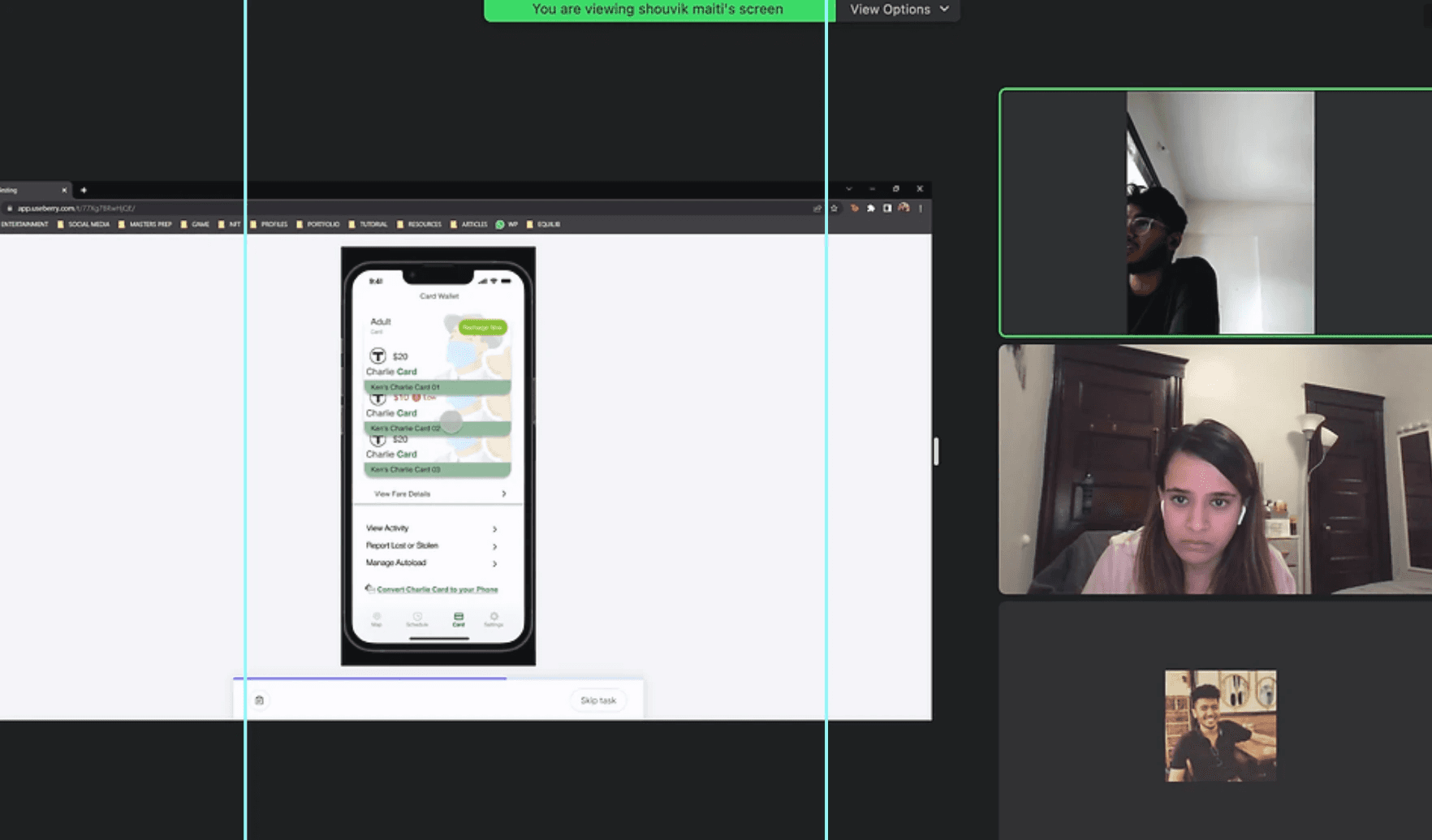
Task: Open the View Options dropdown in Zoom
Action: (x=899, y=10)
